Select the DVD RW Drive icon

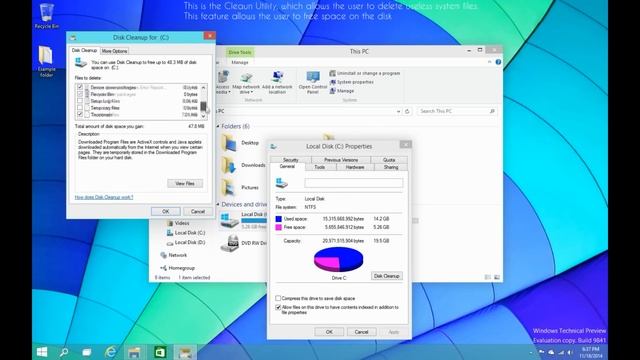229,243
